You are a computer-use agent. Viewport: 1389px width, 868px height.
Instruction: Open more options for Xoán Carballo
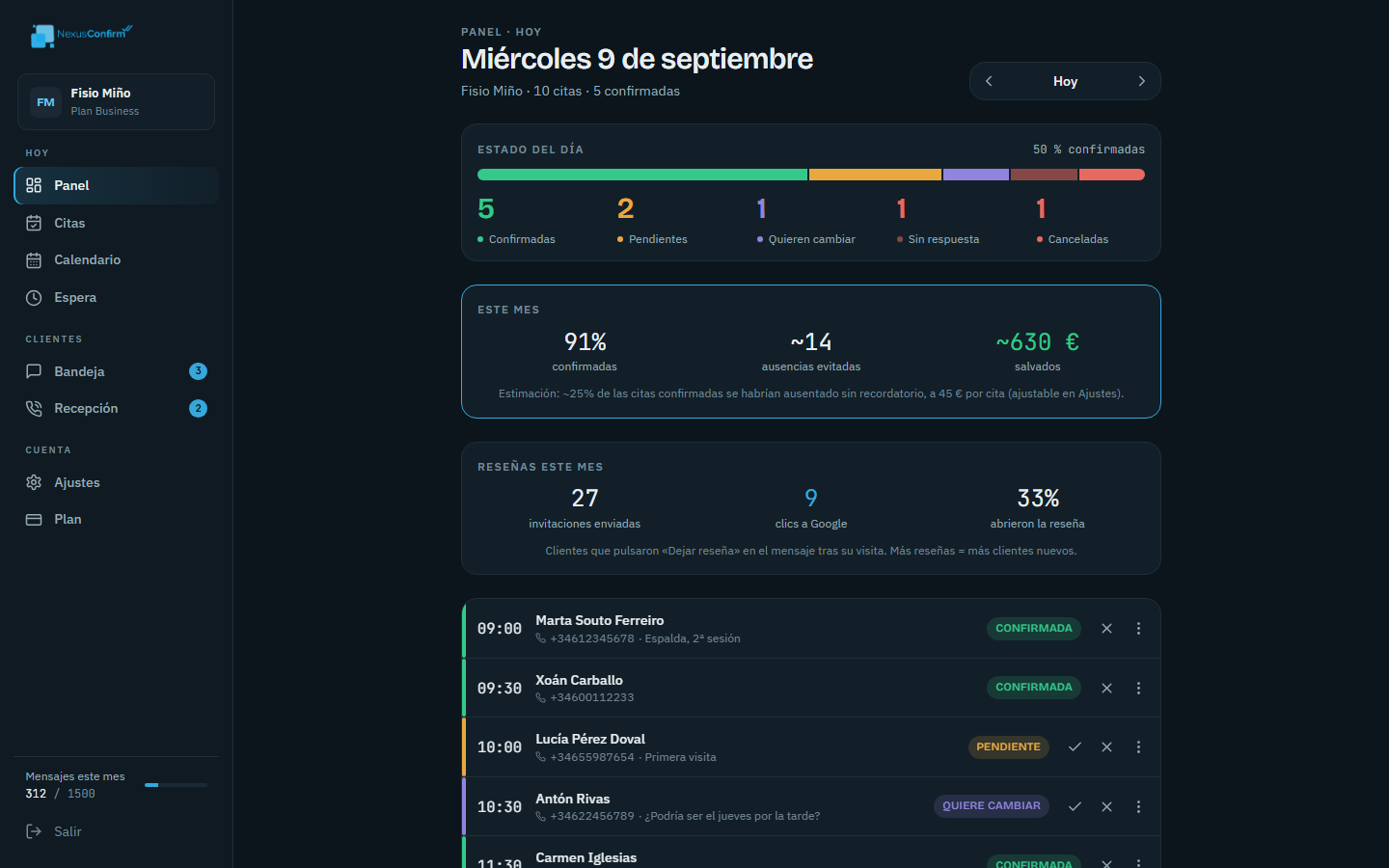click(1138, 688)
